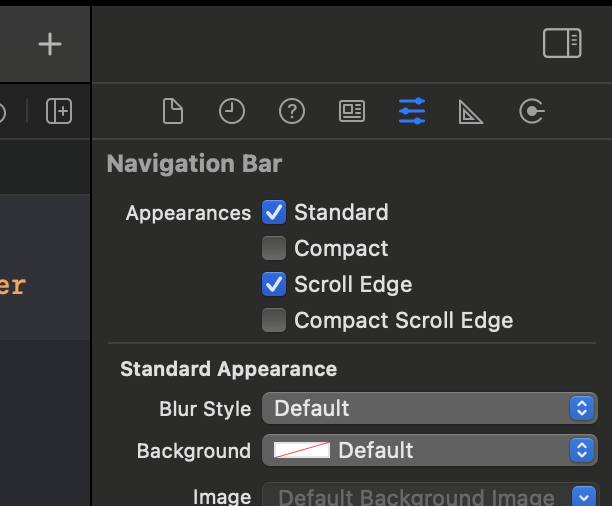Disable the Scroll Edge checkbox
The width and height of the screenshot is (612, 506).
[x=274, y=284]
